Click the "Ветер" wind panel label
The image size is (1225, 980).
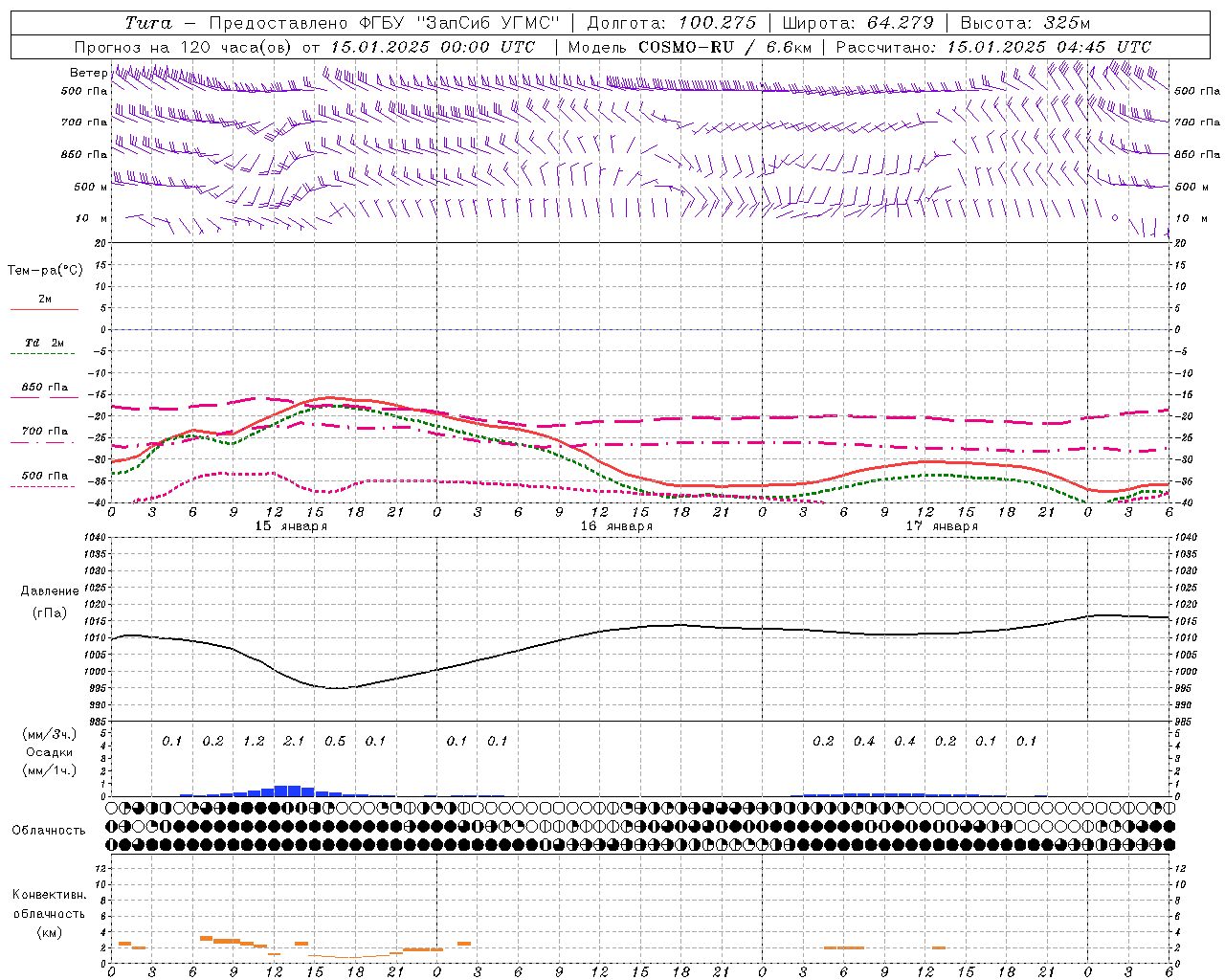pyautogui.click(x=88, y=73)
